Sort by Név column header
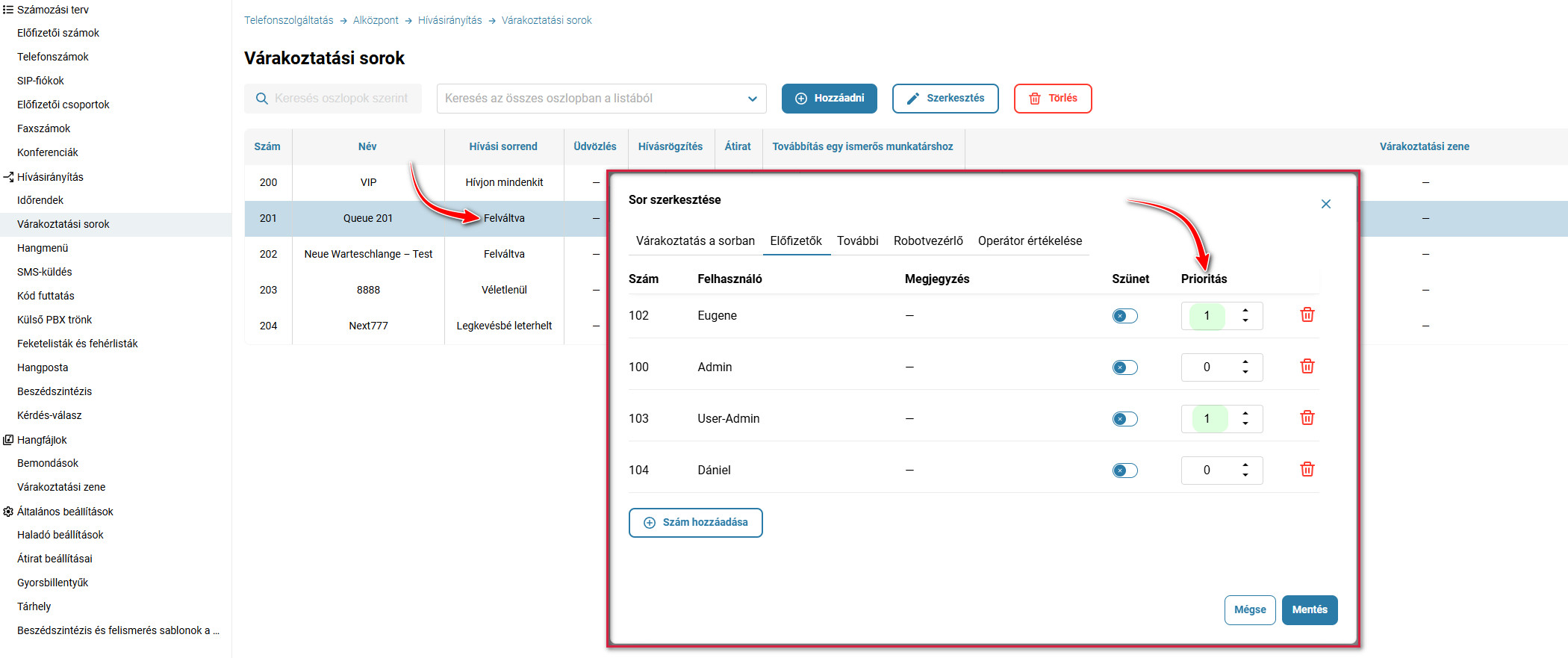This screenshot has width=1568, height=658. tap(367, 146)
